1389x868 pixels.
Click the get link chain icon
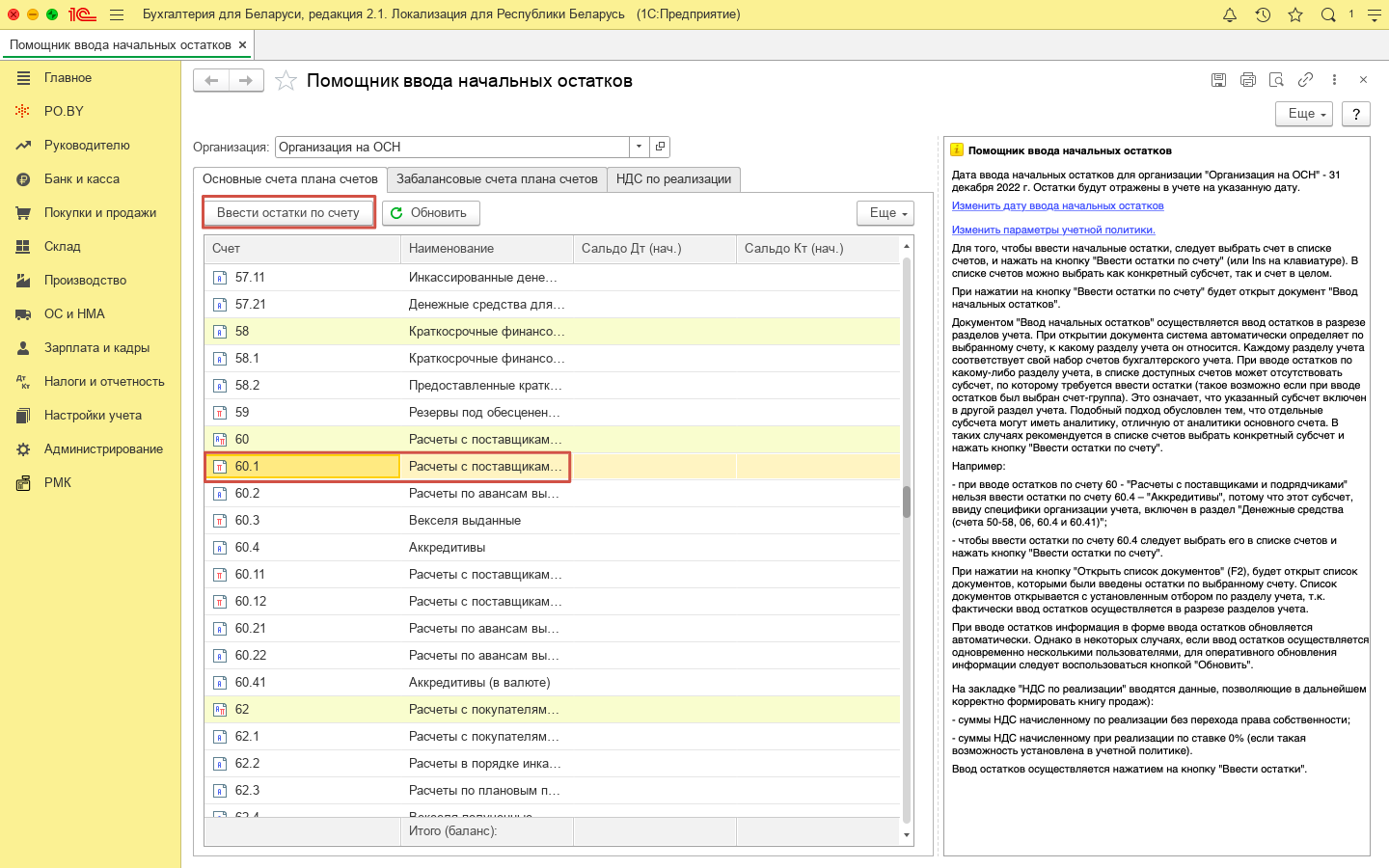(x=1305, y=80)
